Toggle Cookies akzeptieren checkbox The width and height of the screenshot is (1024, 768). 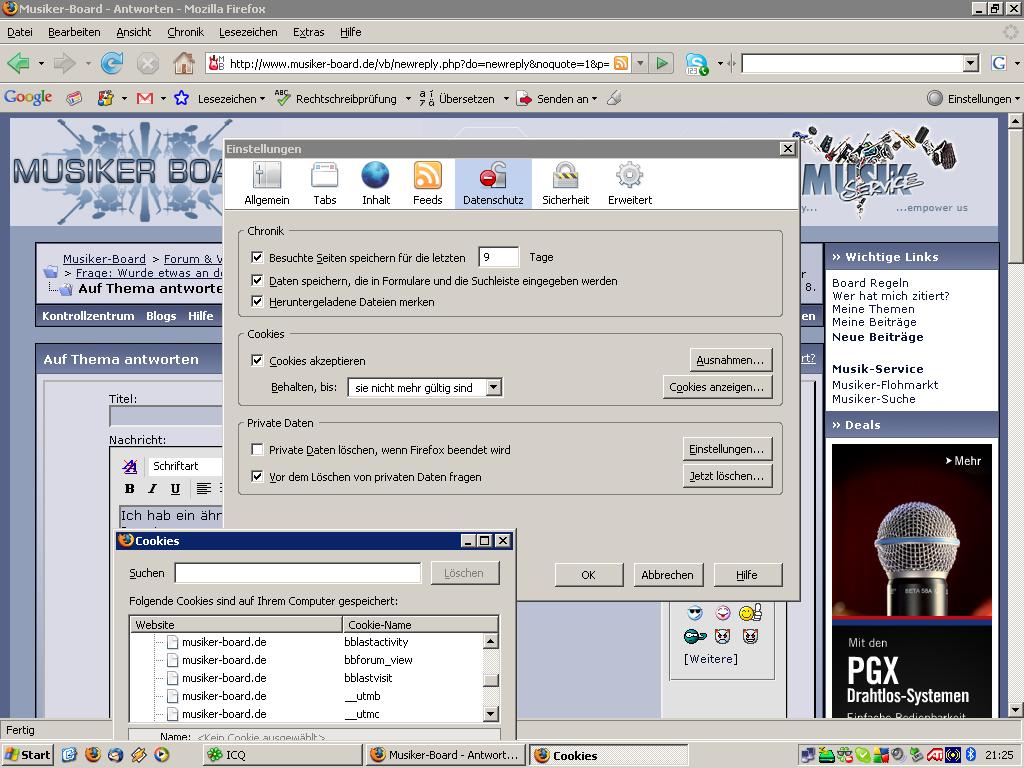[x=257, y=360]
